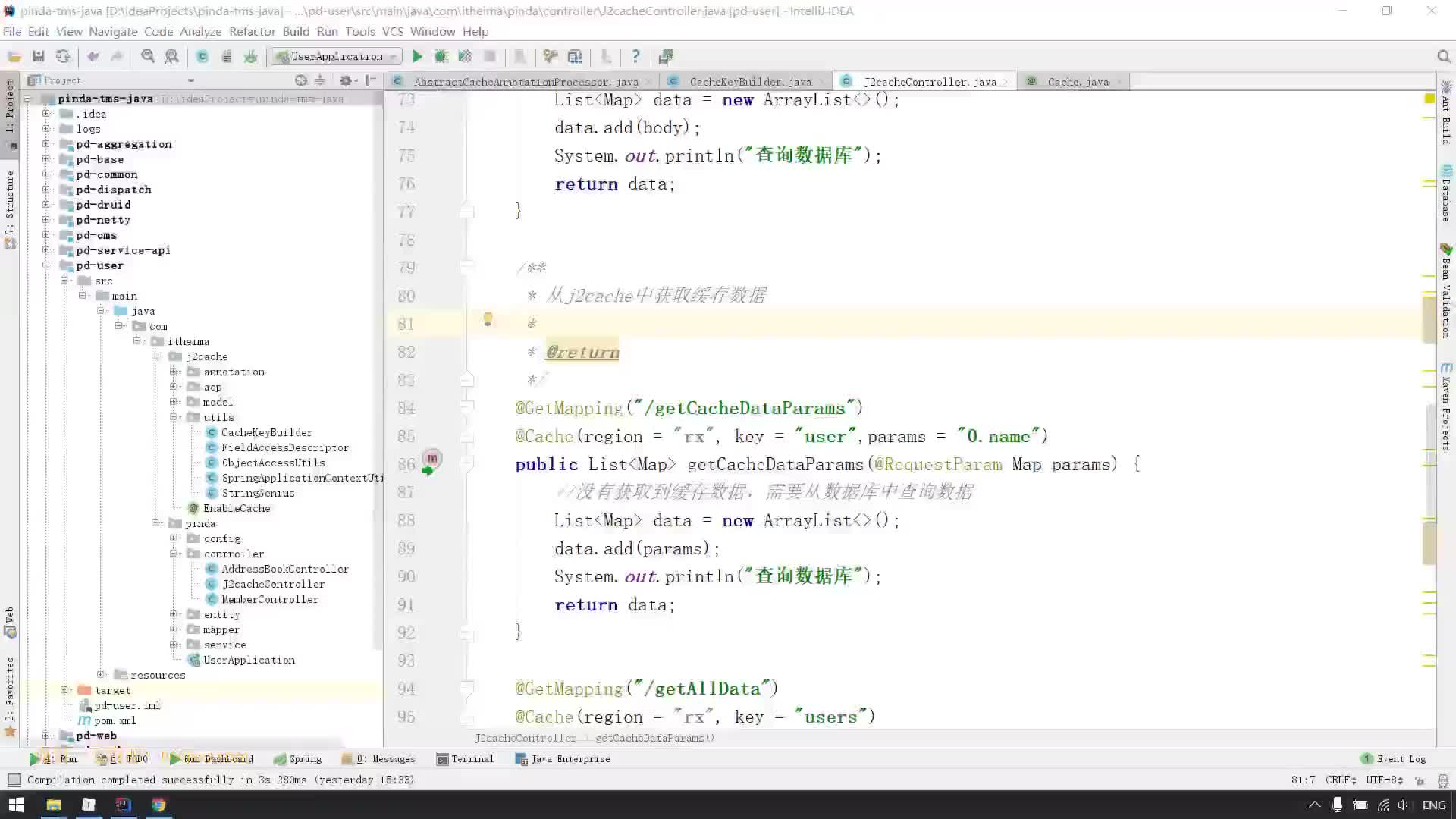Open the File menu
Image resolution: width=1456 pixels, height=819 pixels.
12,31
